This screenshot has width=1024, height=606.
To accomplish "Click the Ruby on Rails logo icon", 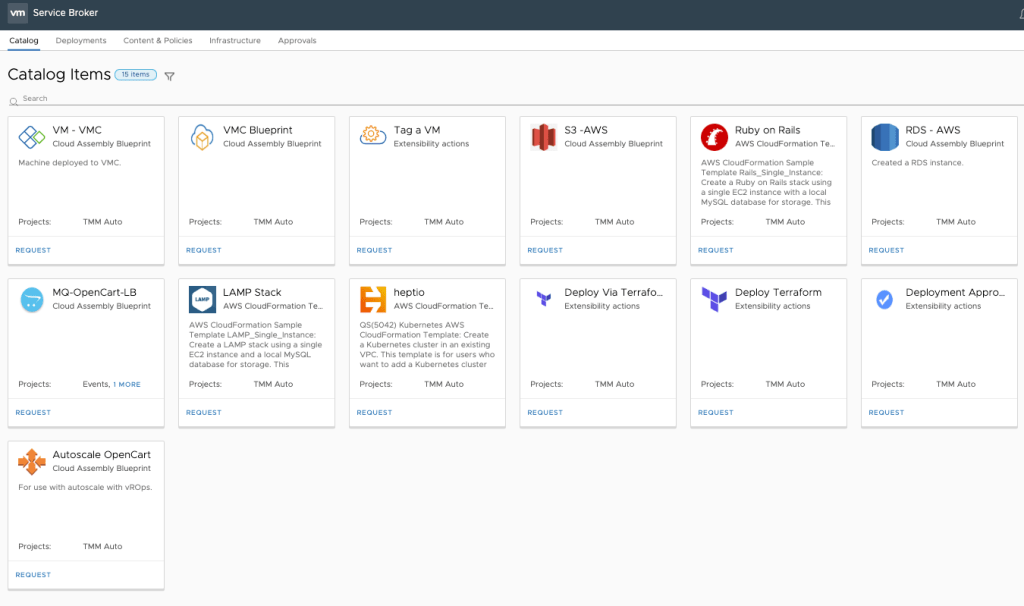I will (714, 137).
